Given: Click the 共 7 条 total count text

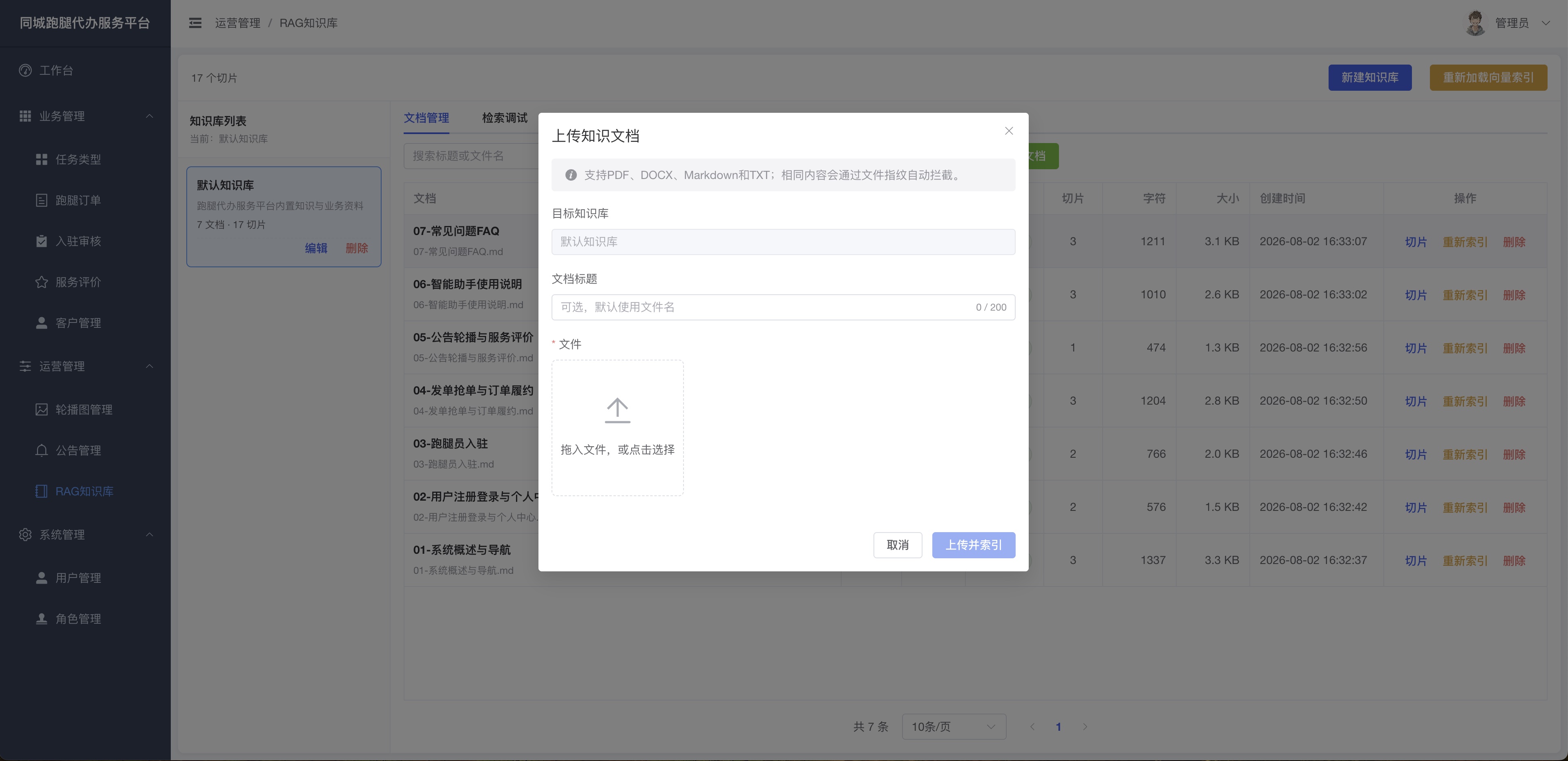Looking at the screenshot, I should point(871,727).
